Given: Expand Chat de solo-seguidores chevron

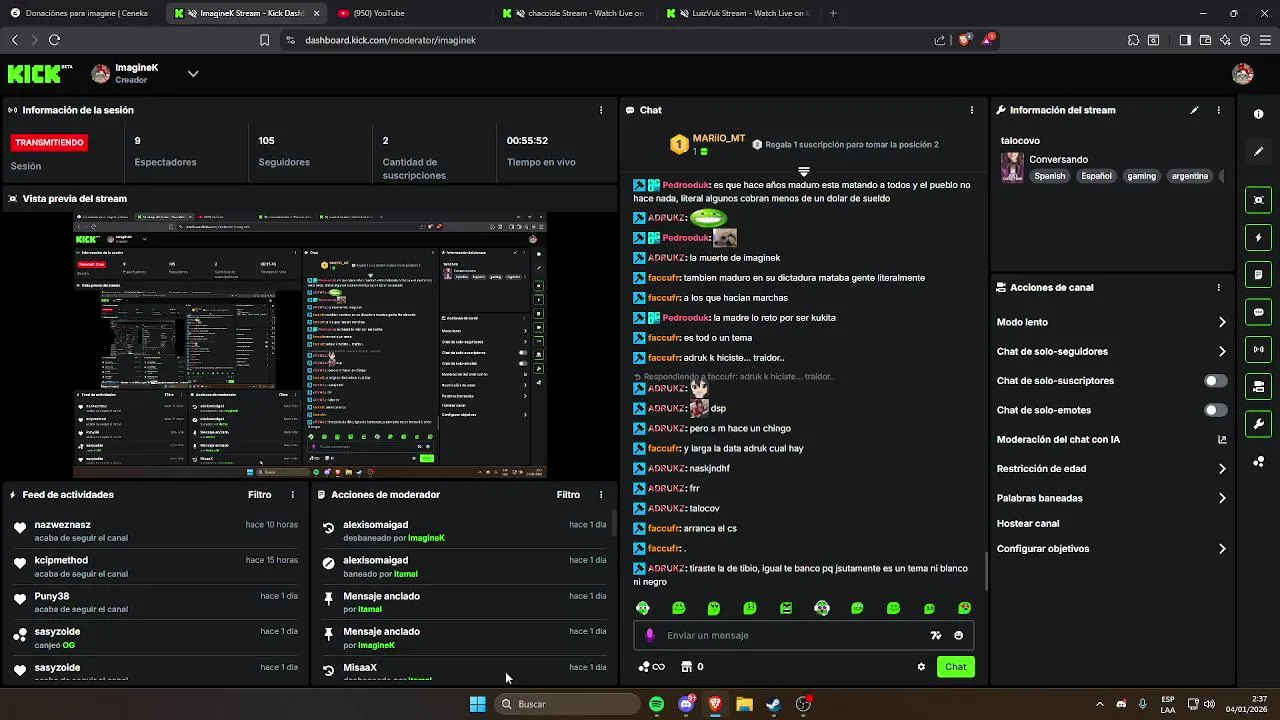Looking at the screenshot, I should point(1221,351).
